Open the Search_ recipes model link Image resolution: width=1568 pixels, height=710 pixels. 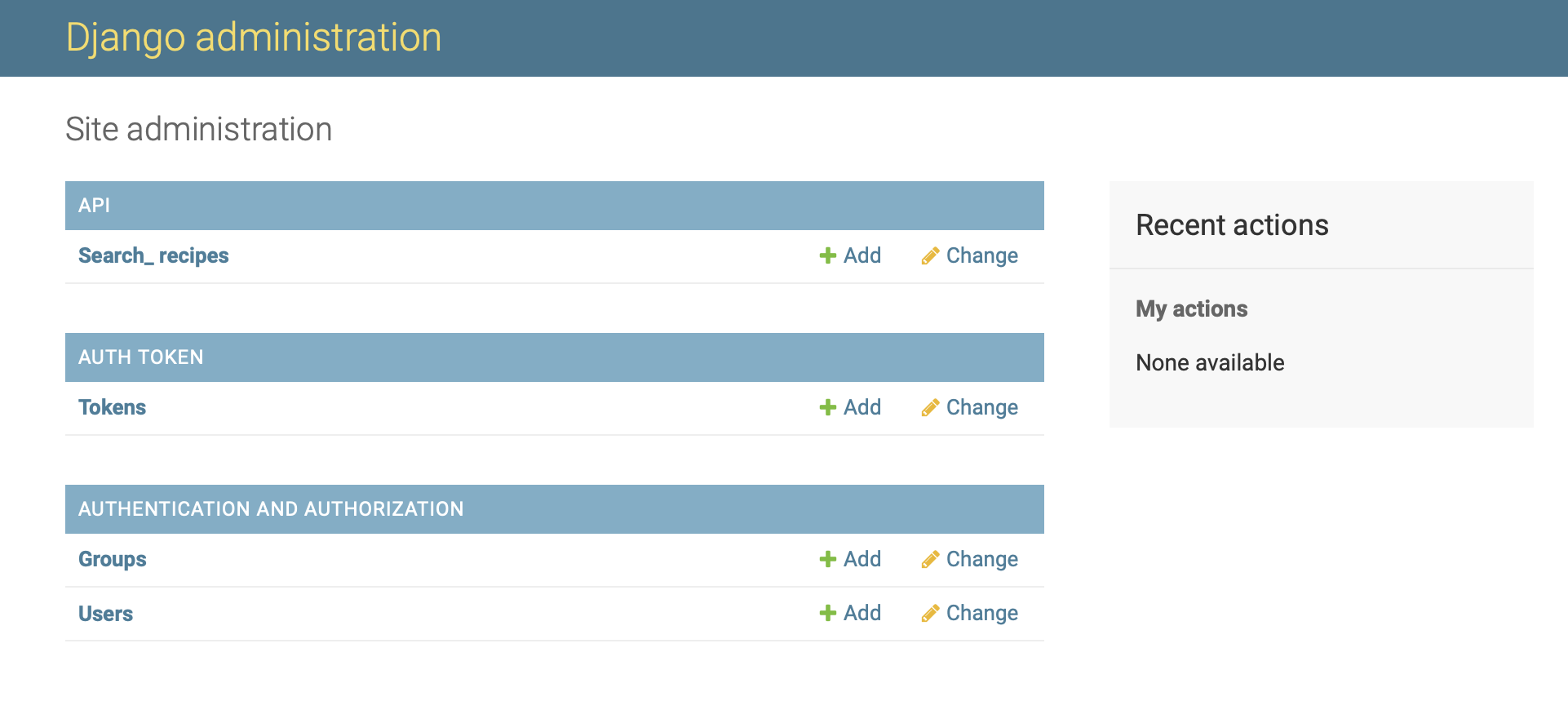[x=153, y=256]
